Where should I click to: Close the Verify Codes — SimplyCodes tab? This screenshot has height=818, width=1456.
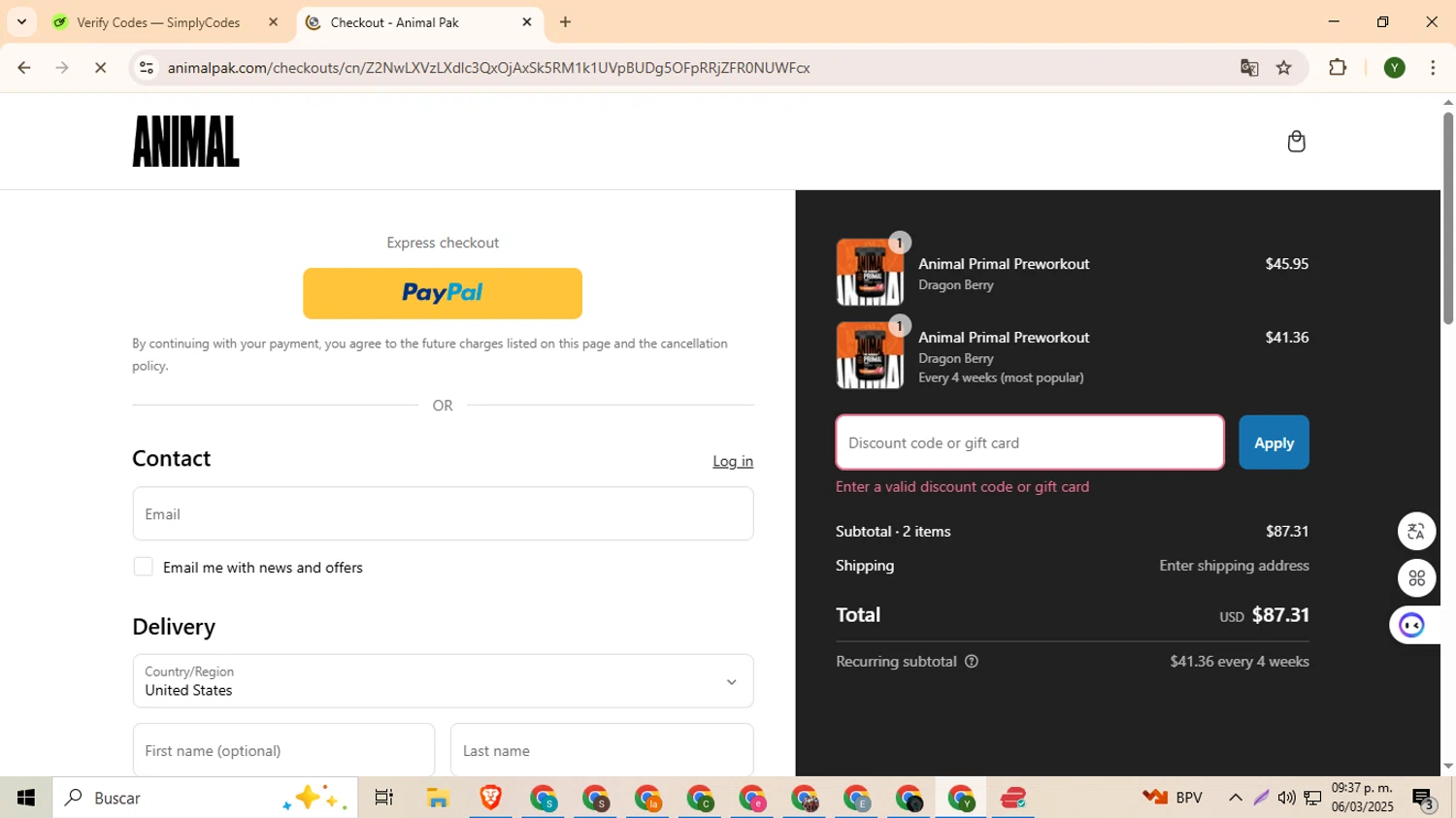[273, 21]
